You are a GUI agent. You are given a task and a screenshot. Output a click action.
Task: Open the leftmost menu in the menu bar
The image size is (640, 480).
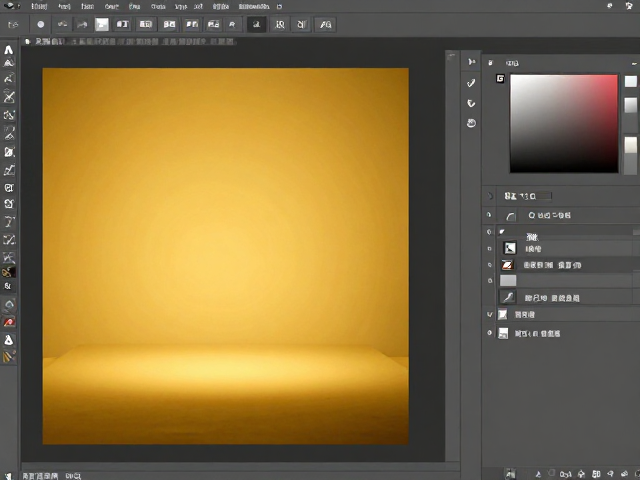tap(9, 6)
